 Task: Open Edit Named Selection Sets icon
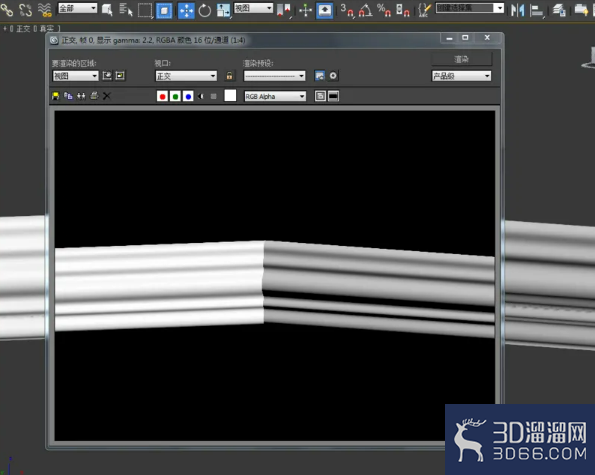click(x=424, y=10)
